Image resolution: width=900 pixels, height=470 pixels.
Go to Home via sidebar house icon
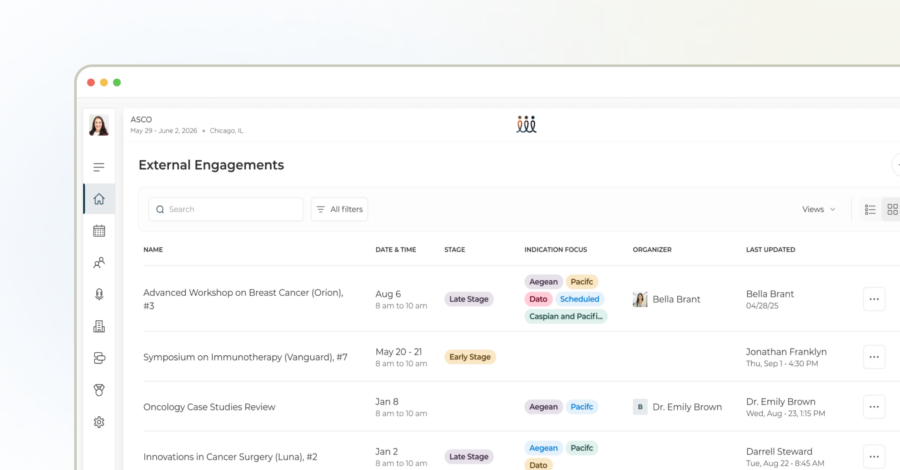[99, 199]
